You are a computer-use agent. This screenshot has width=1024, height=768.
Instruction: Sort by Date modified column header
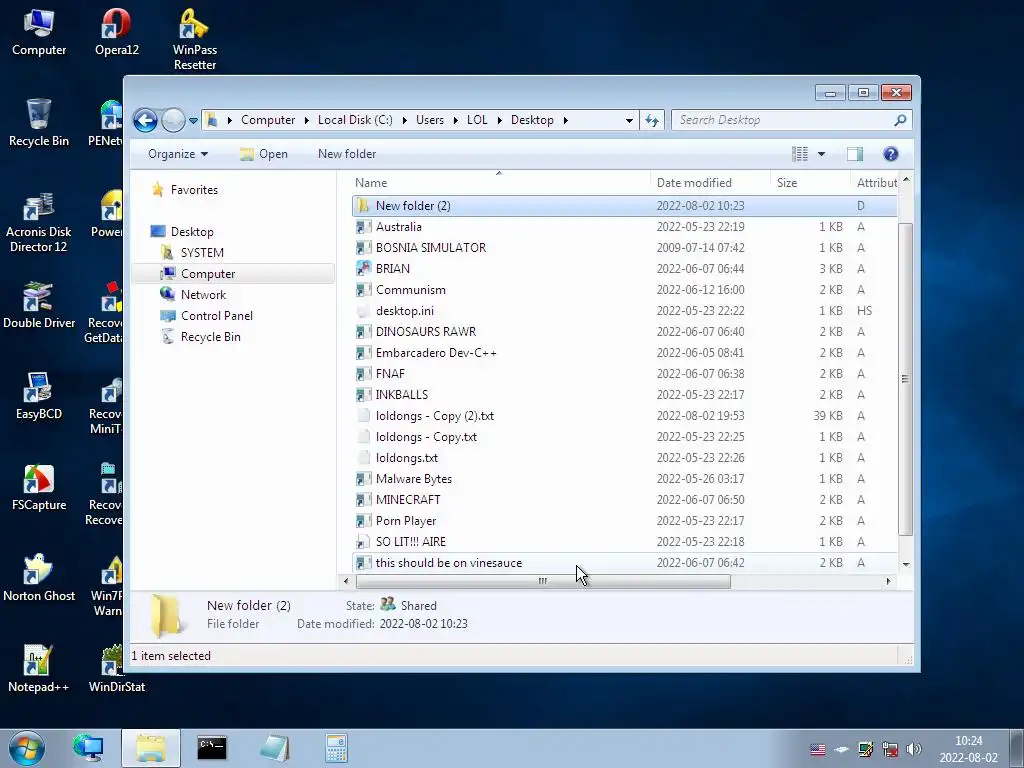(x=710, y=183)
